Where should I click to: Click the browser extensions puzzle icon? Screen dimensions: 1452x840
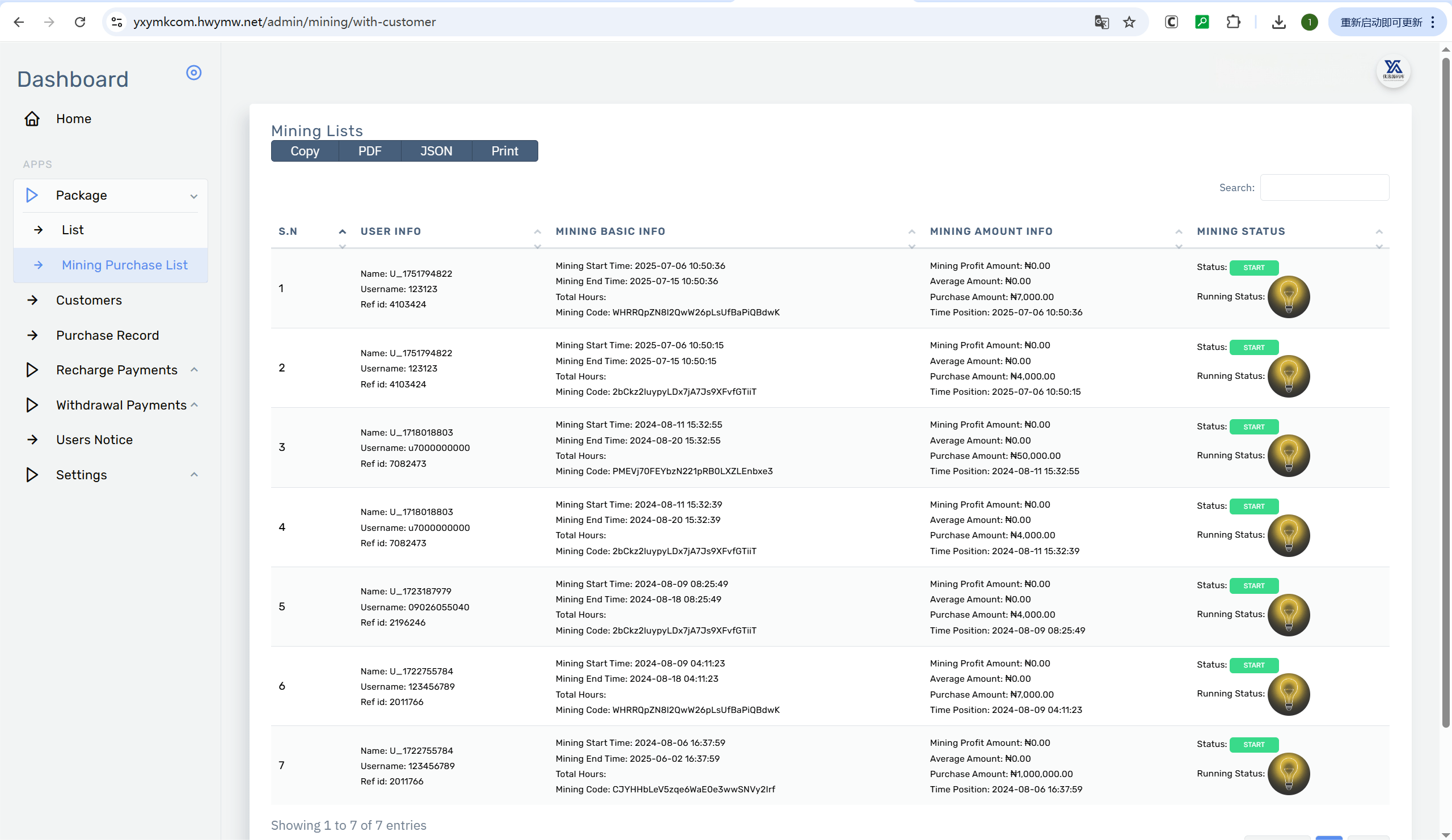(1233, 22)
